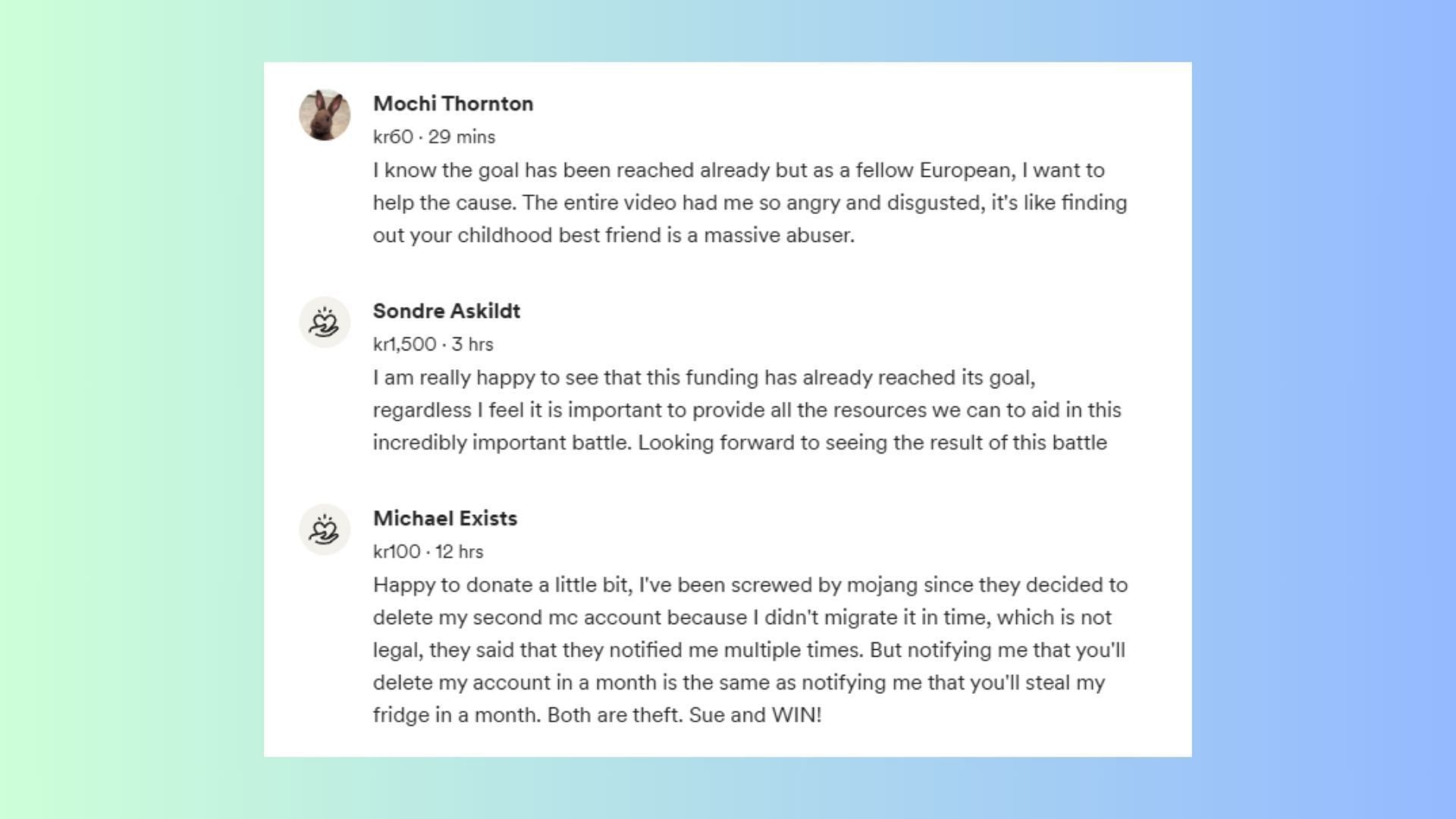The width and height of the screenshot is (1456, 819).
Task: Select the kr1,500 donation amount
Action: coord(404,344)
